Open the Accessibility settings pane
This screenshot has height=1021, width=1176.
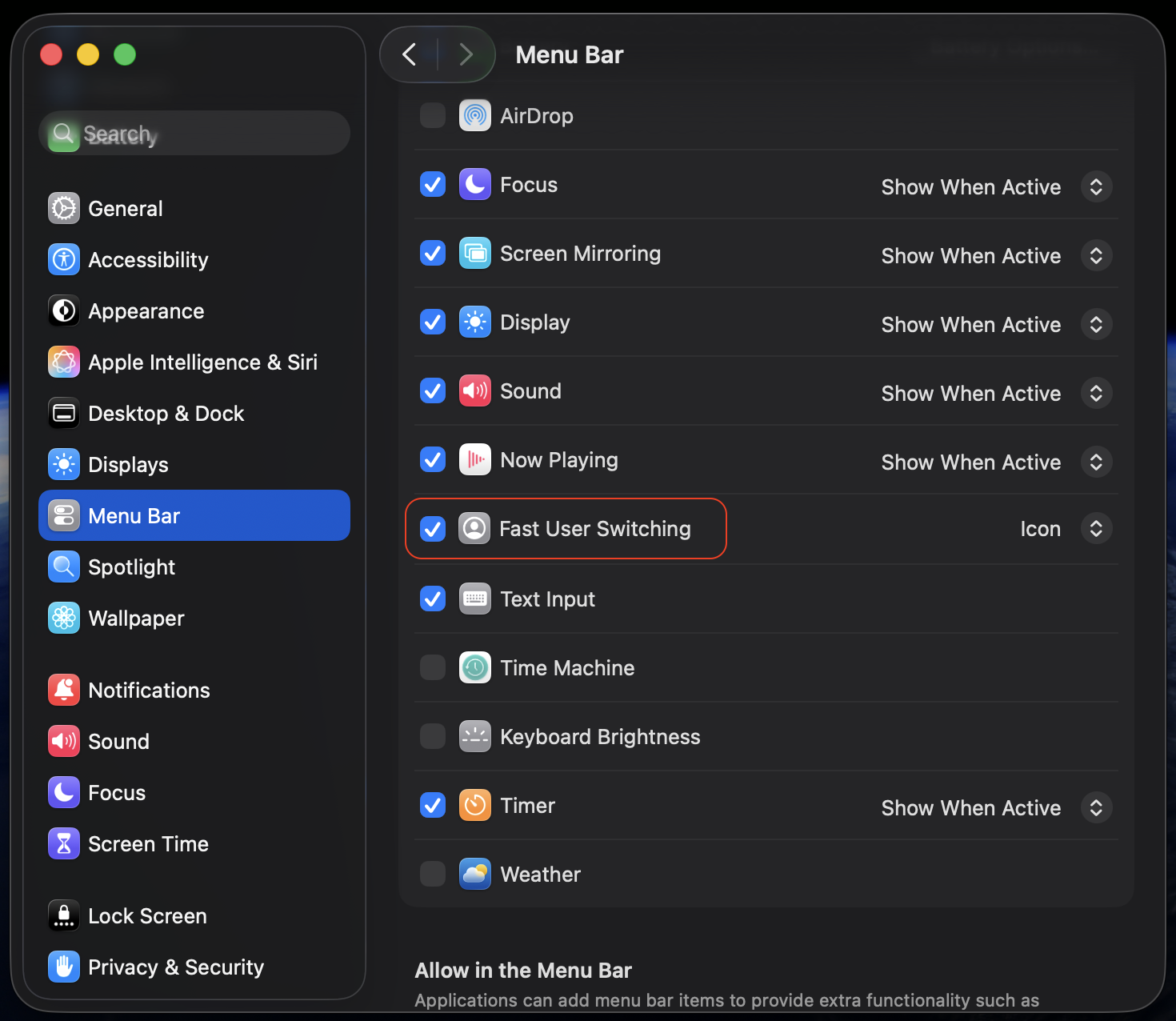pyautogui.click(x=194, y=260)
